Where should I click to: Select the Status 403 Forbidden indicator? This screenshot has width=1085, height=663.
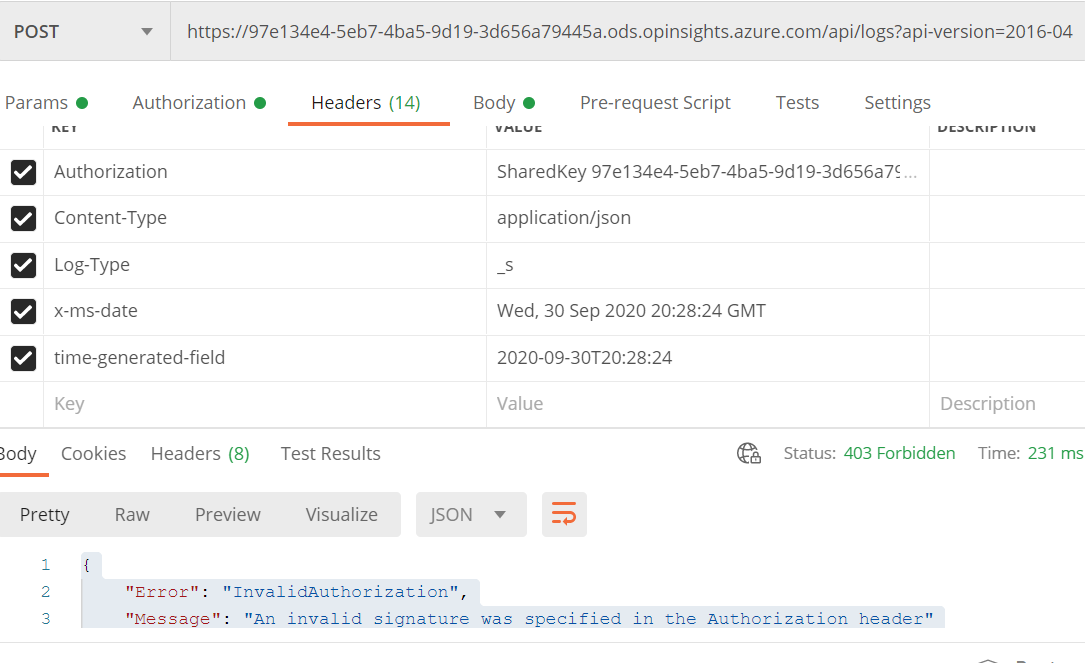coord(899,453)
